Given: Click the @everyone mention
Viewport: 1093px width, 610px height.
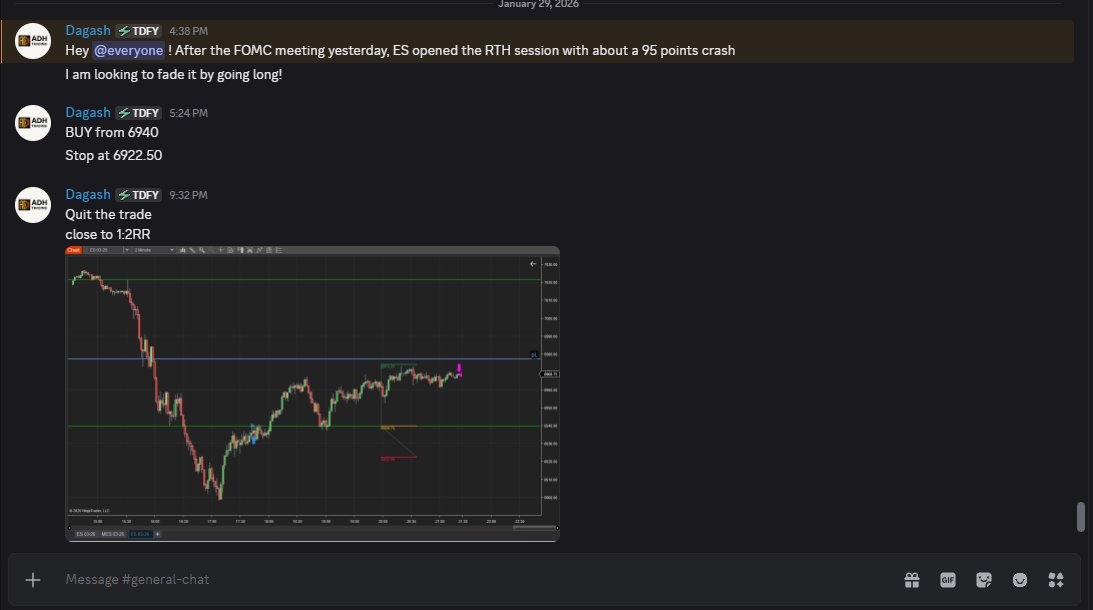Looking at the screenshot, I should [128, 51].
